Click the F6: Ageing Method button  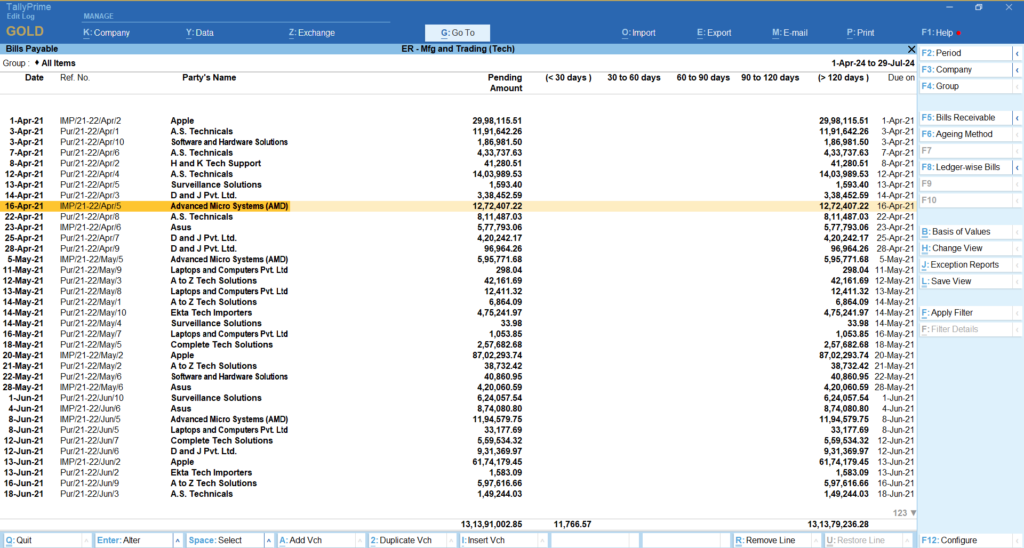(x=960, y=134)
